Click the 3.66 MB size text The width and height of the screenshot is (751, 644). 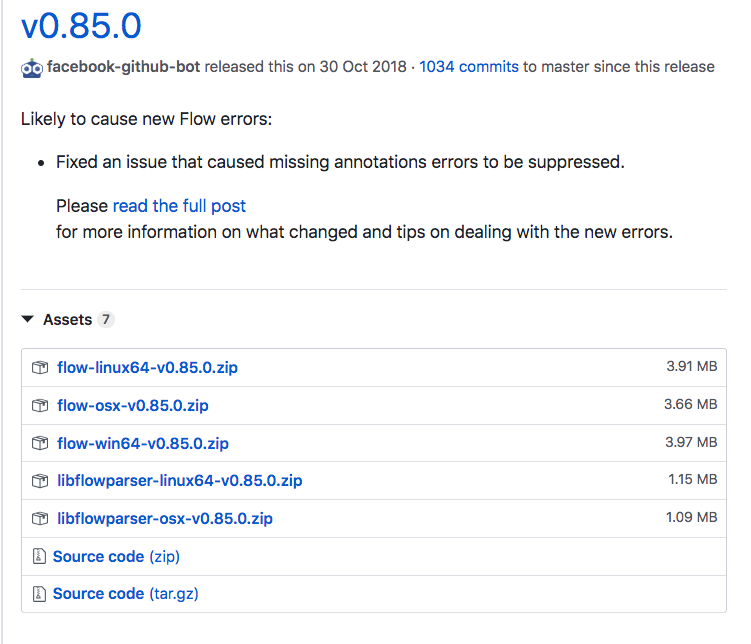(x=691, y=404)
